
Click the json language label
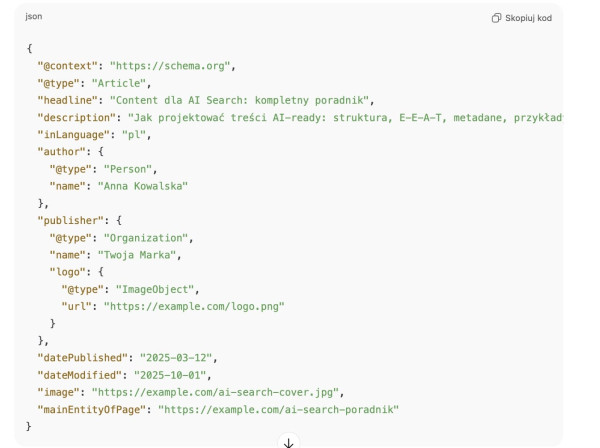tap(34, 18)
